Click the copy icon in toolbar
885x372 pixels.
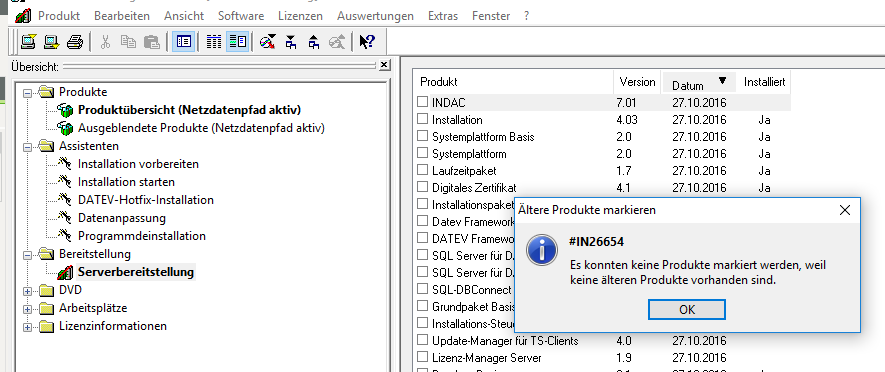pos(128,42)
